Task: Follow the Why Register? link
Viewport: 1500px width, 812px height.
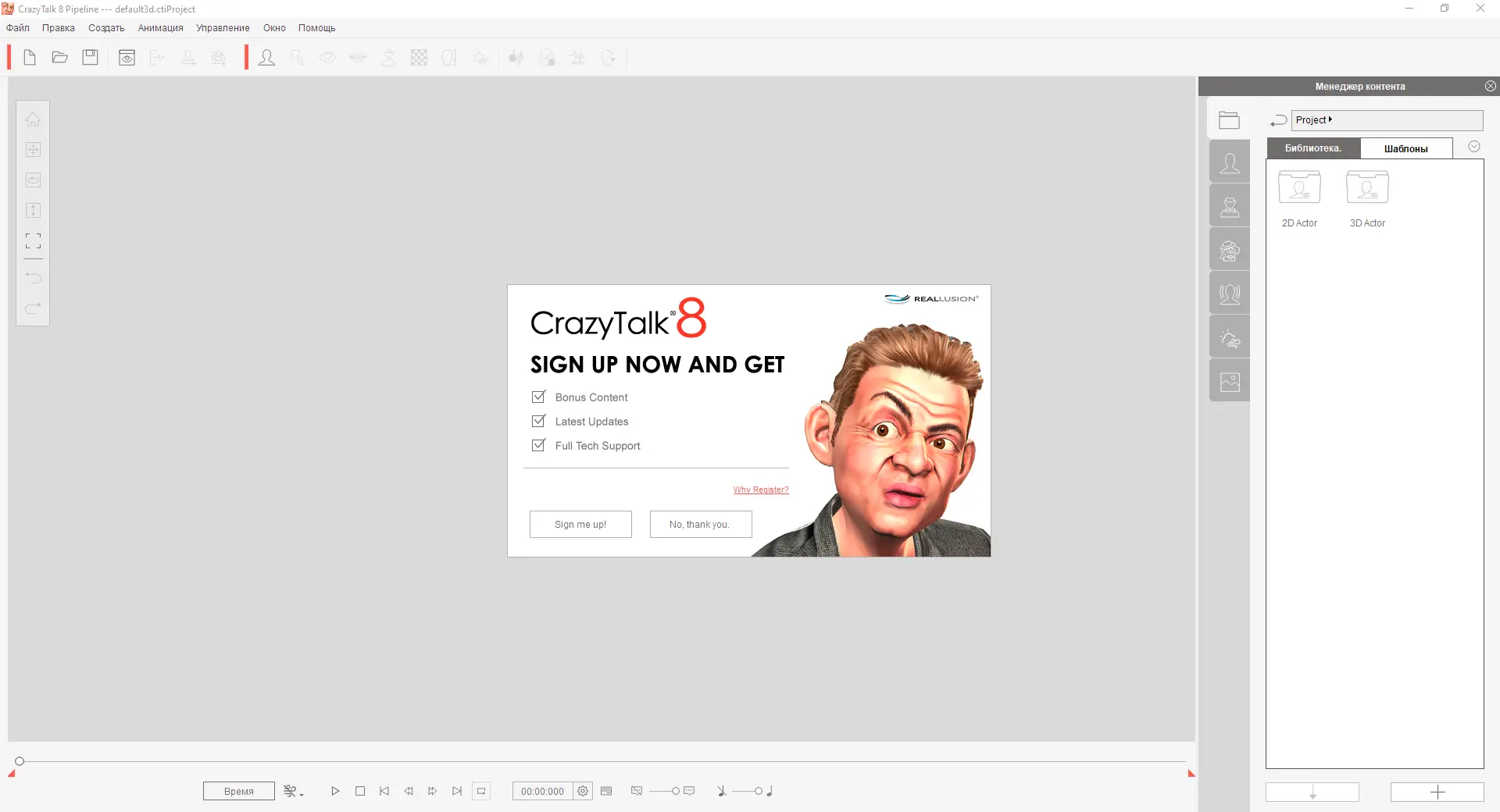Action: tap(761, 490)
